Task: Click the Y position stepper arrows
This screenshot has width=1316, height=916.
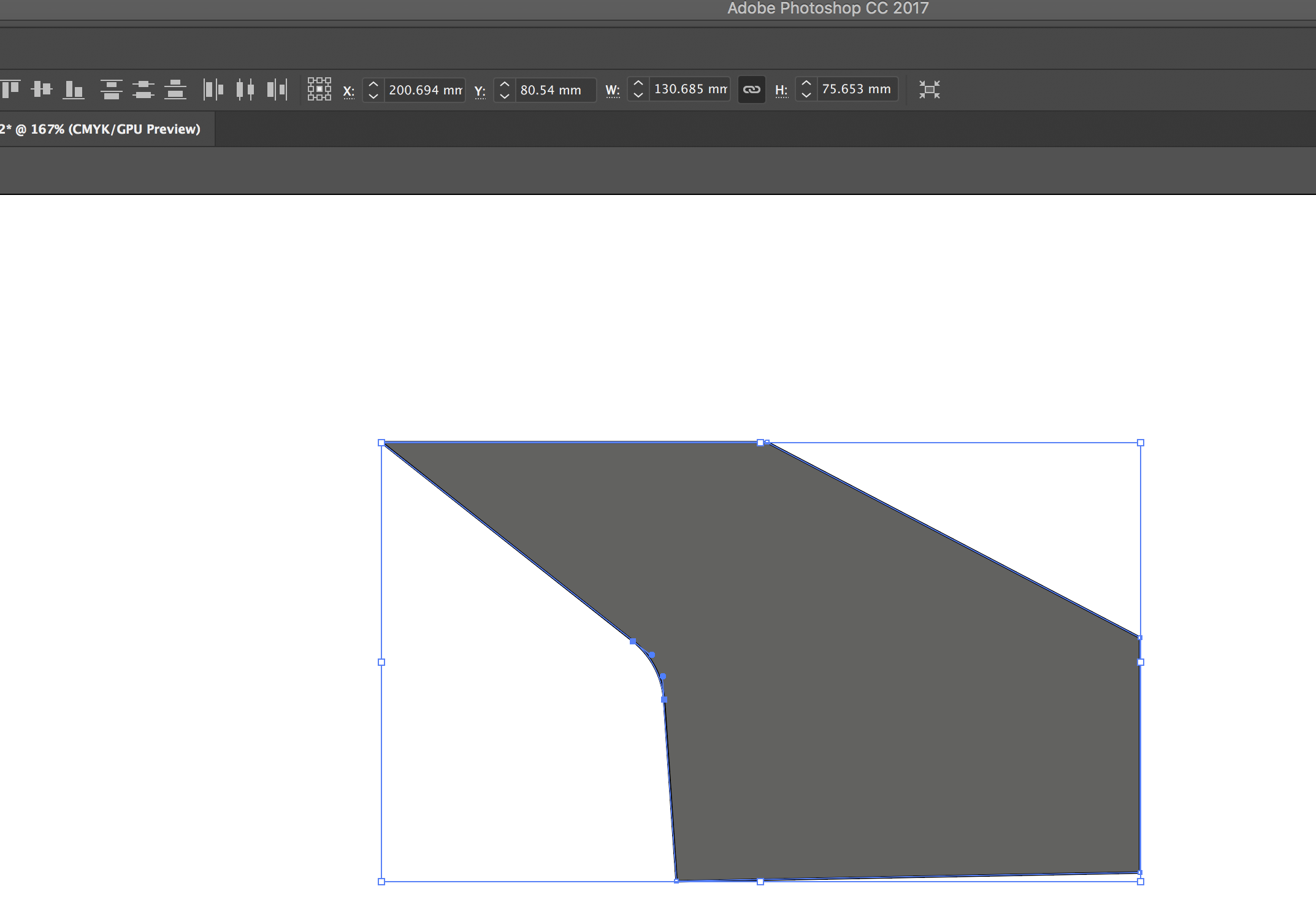Action: (x=504, y=90)
